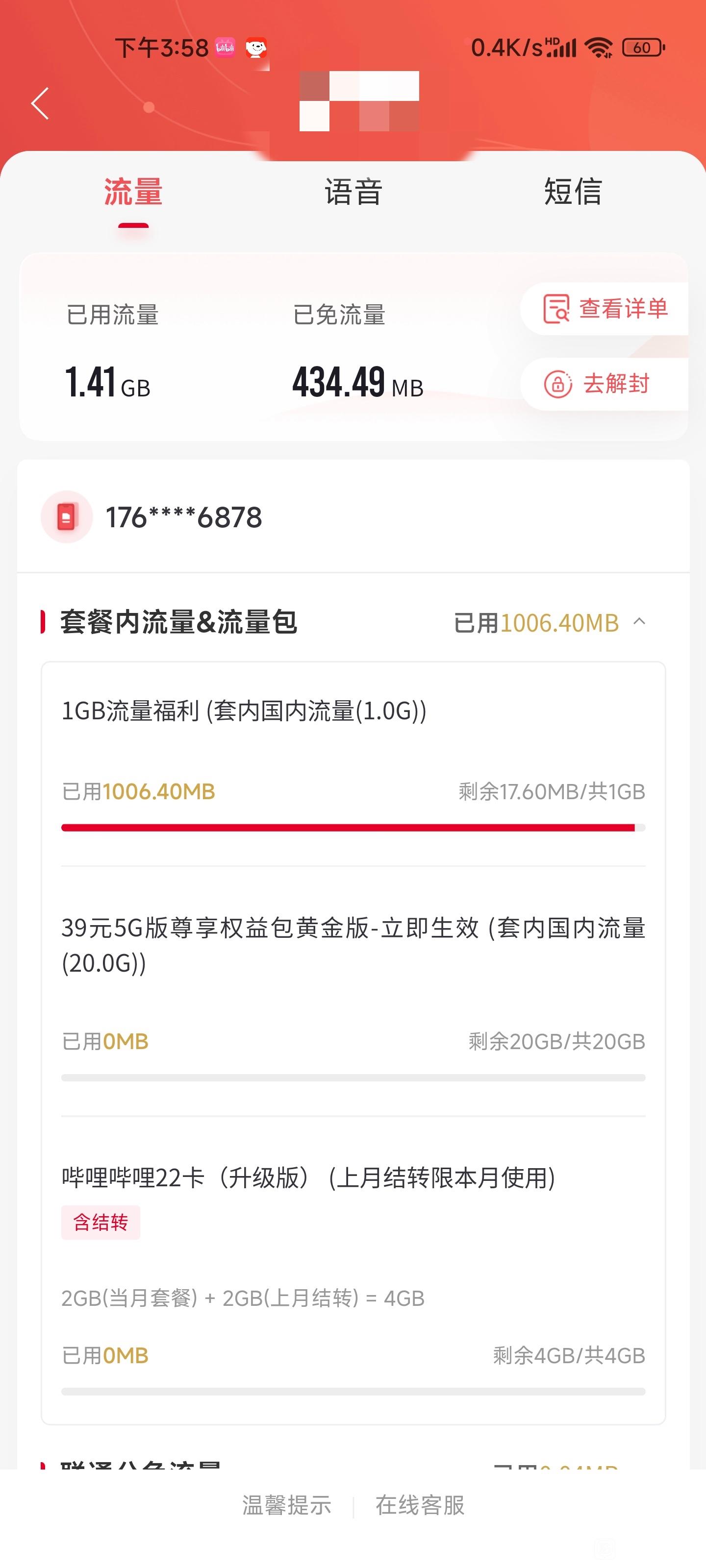The width and height of the screenshot is (706, 1568).
Task: Switch to the 语音 tab
Action: point(353,192)
